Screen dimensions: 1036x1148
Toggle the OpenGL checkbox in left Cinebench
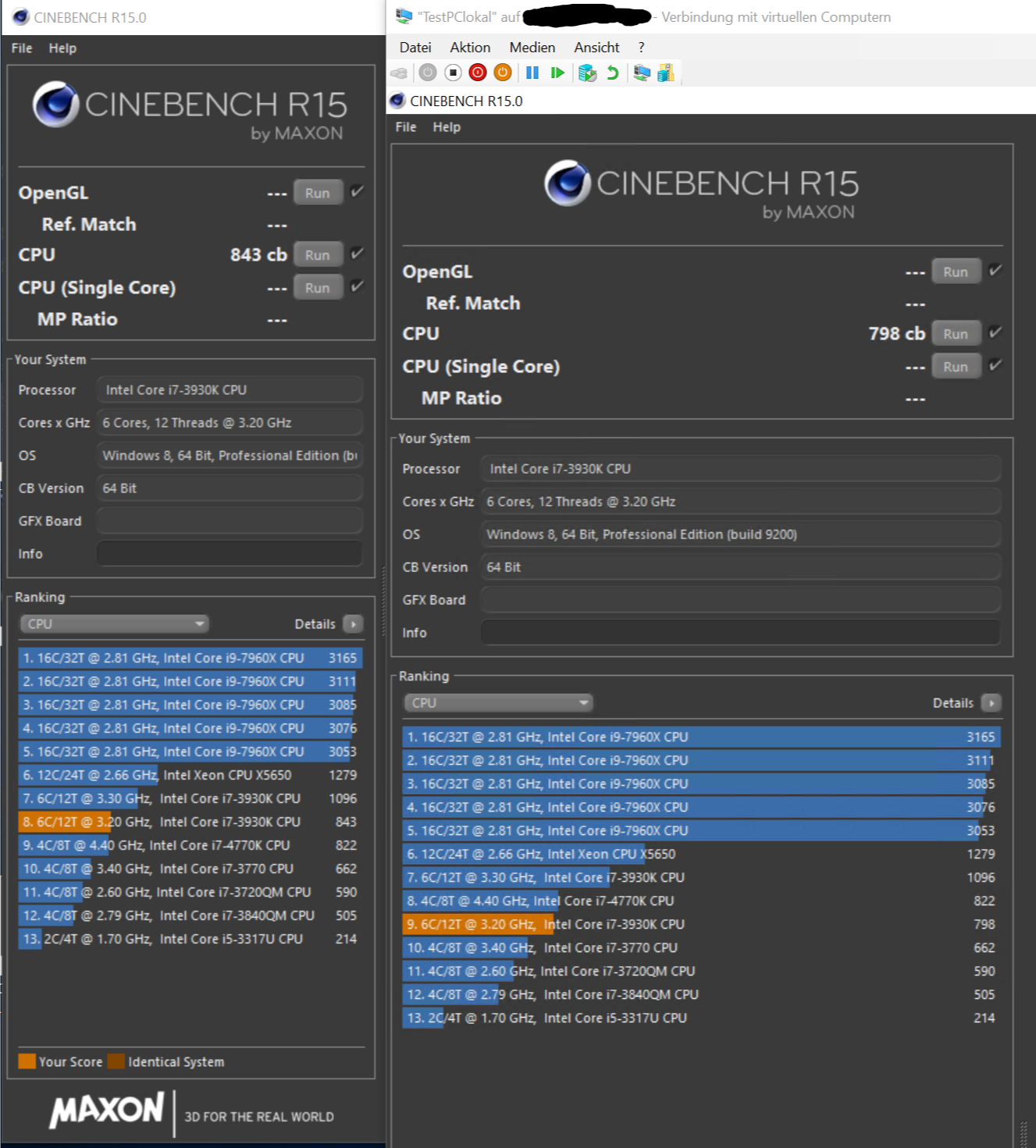tap(357, 191)
